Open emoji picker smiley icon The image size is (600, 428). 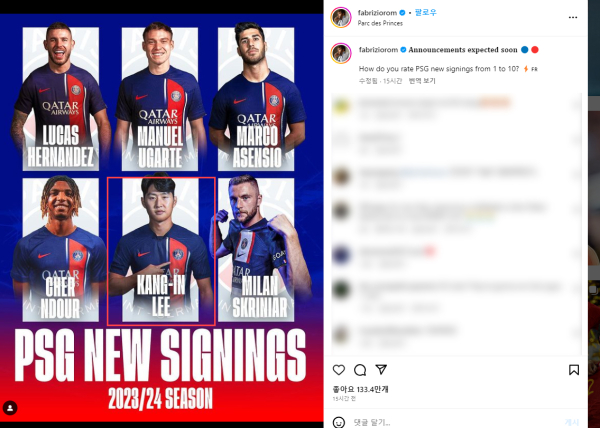339,422
